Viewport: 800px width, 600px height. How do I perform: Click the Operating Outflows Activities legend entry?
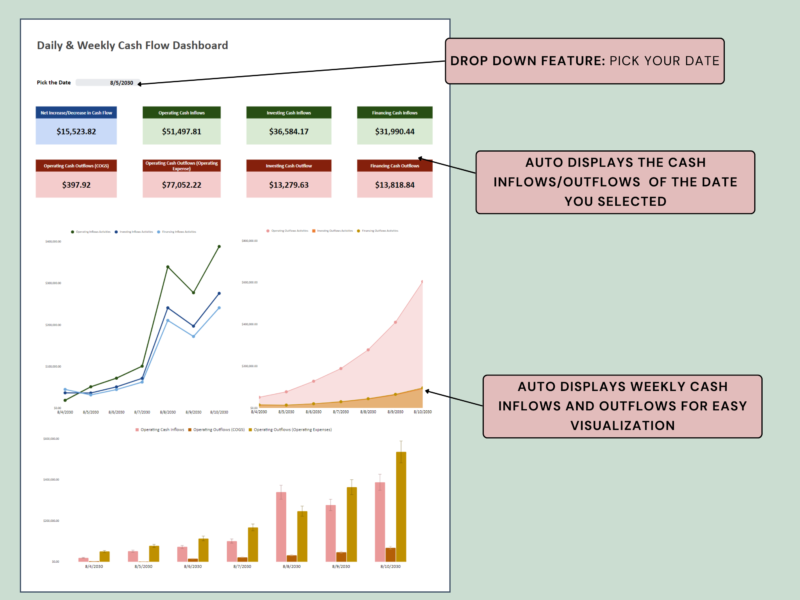287,231
